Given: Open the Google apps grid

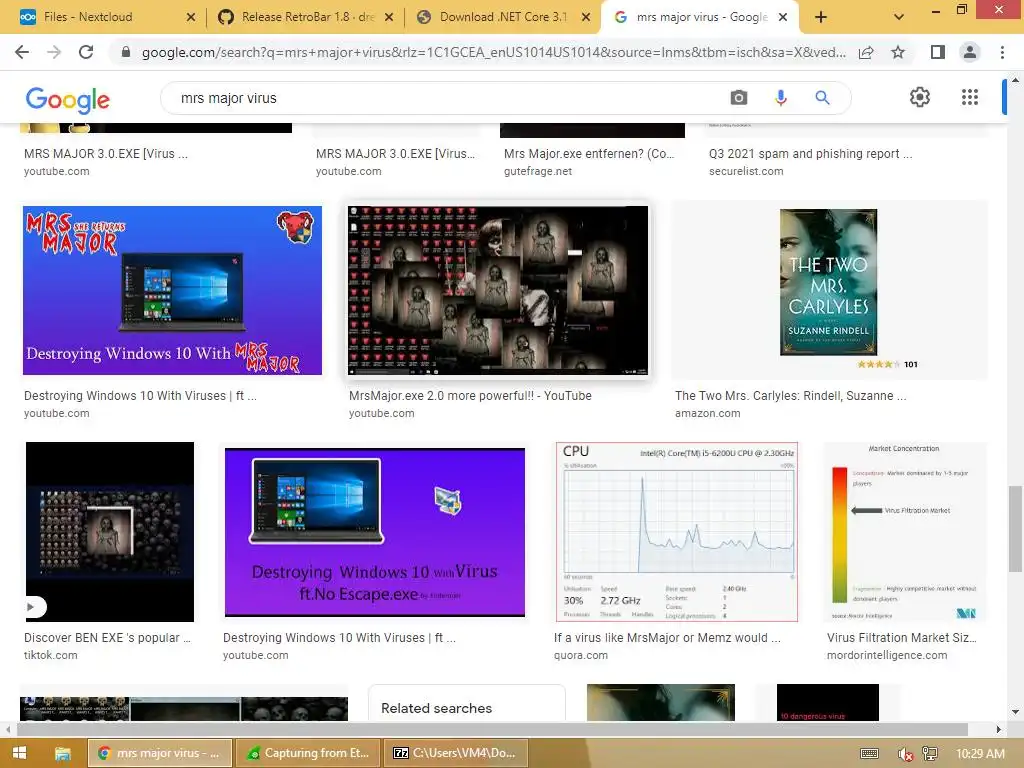Looking at the screenshot, I should pyautogui.click(x=970, y=97).
